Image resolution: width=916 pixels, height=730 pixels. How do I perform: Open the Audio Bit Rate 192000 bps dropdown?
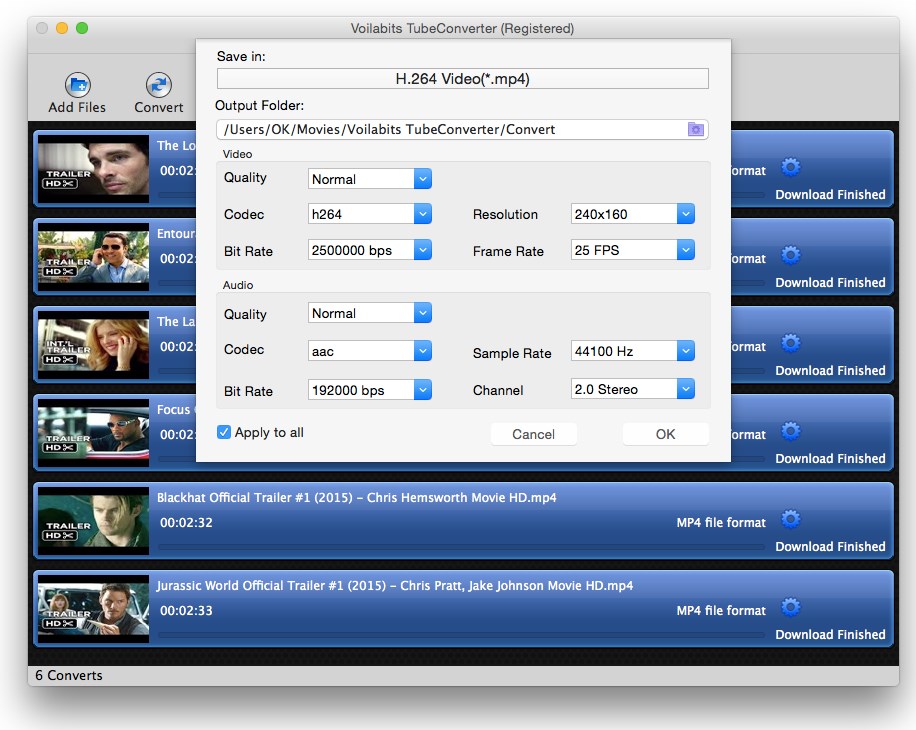click(370, 390)
